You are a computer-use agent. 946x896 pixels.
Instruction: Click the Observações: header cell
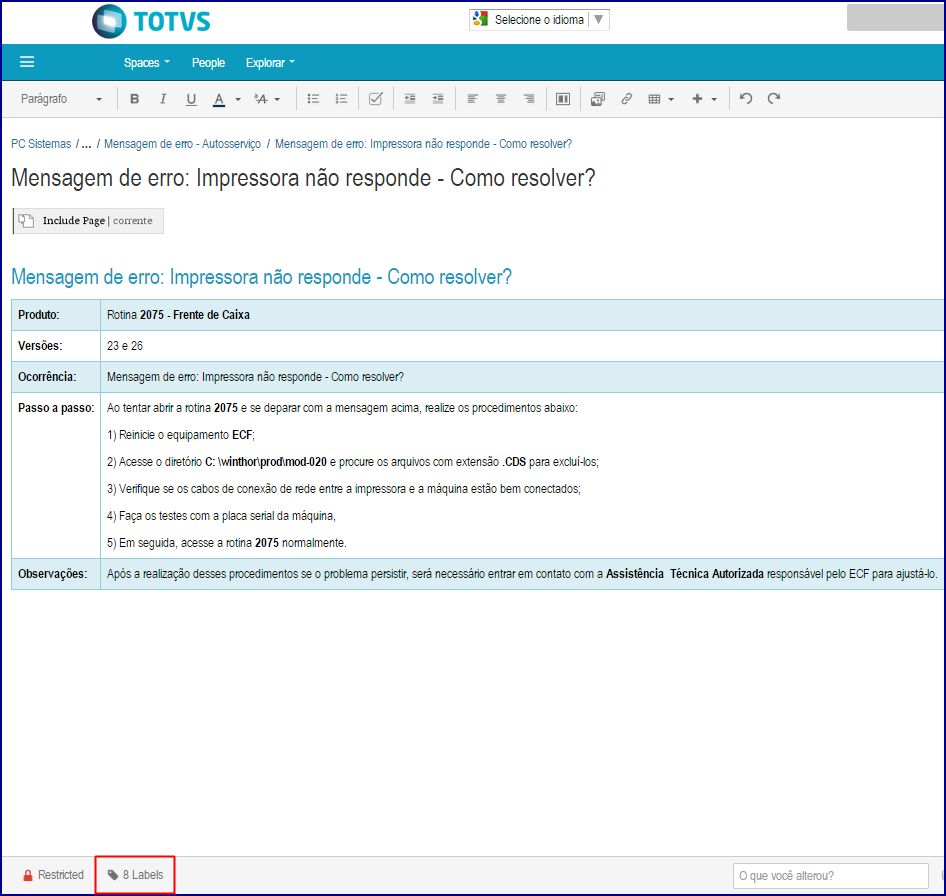[x=56, y=574]
